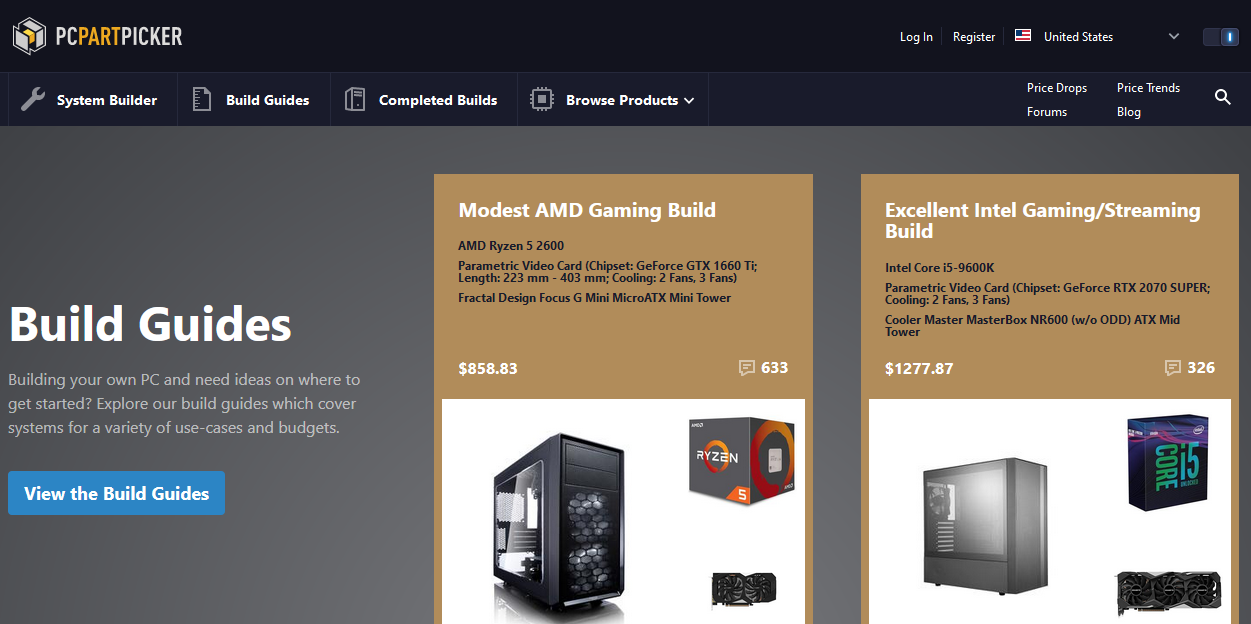Screen dimensions: 1251x624
Task: Click the PCPartPicker cube logo icon
Action: (x=29, y=36)
